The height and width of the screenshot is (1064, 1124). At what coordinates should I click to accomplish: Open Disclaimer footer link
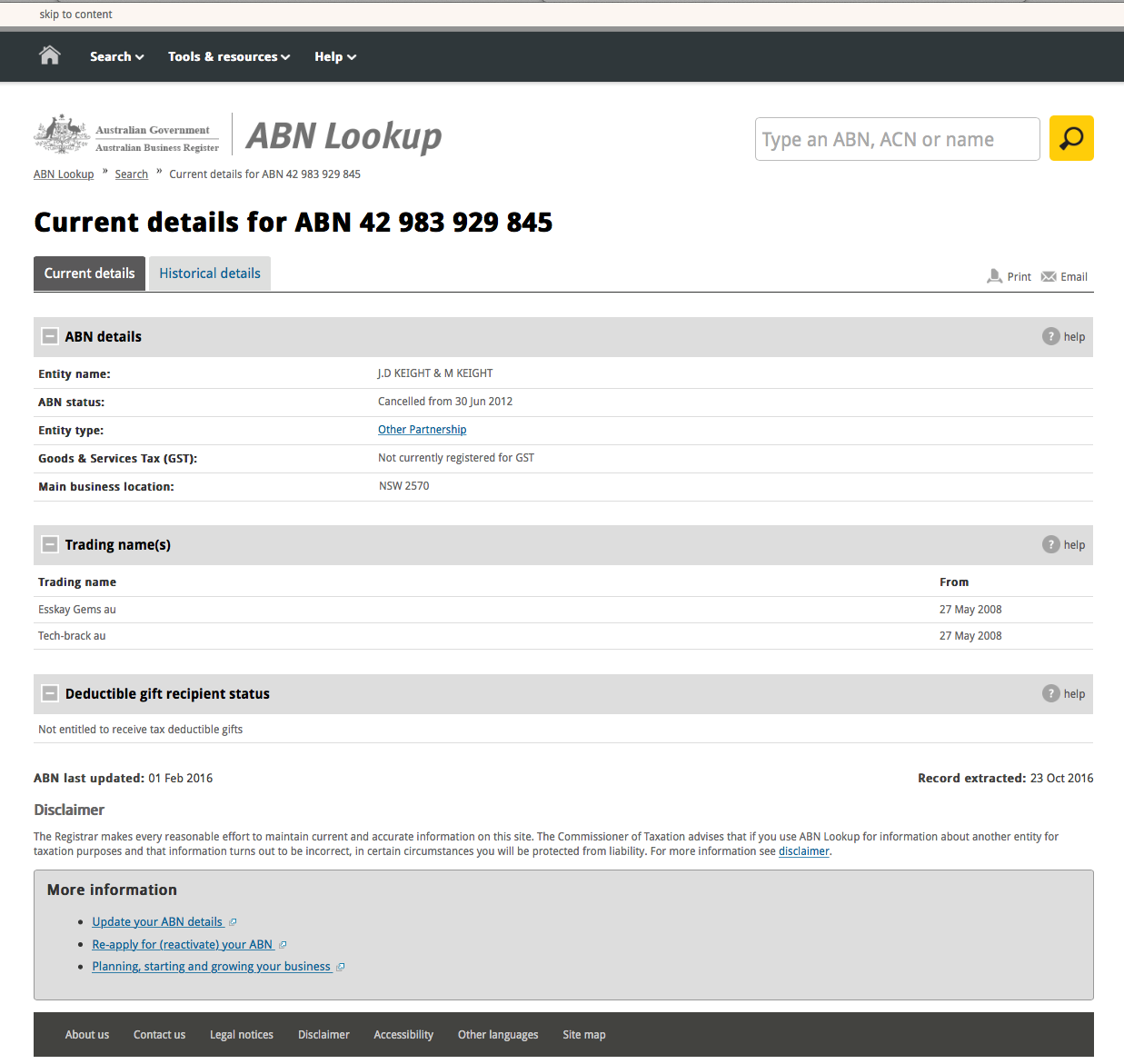click(323, 1035)
